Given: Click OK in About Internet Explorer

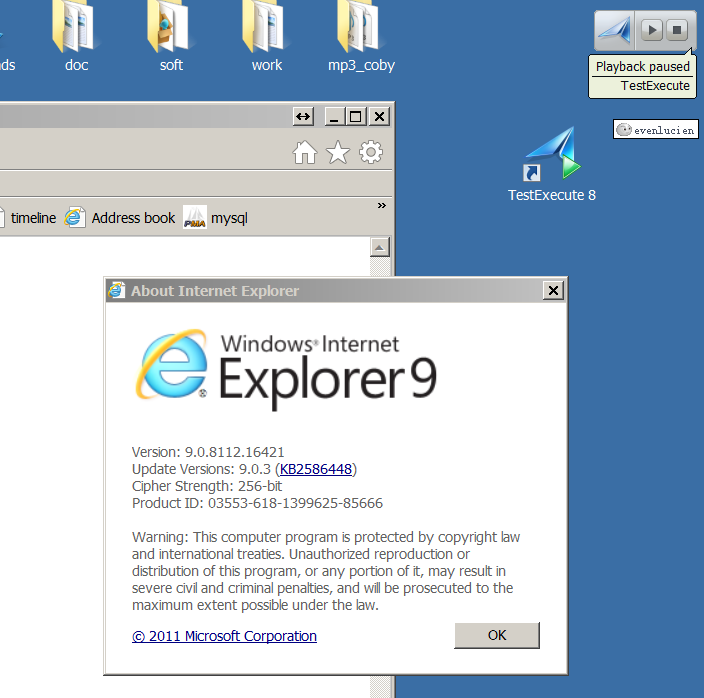Looking at the screenshot, I should [497, 635].
